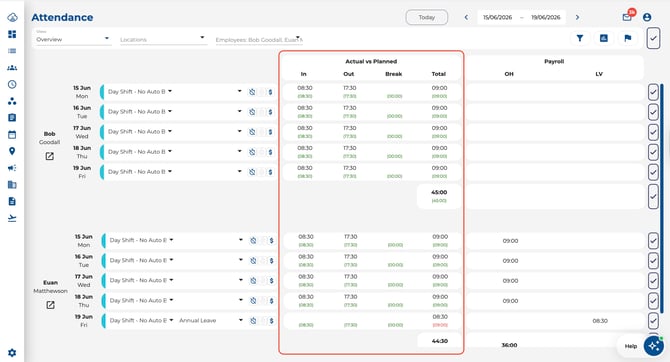Image resolution: width=670 pixels, height=362 pixels.
Task: Click dollar icon on Bob's 19 Jun row
Action: [270, 172]
